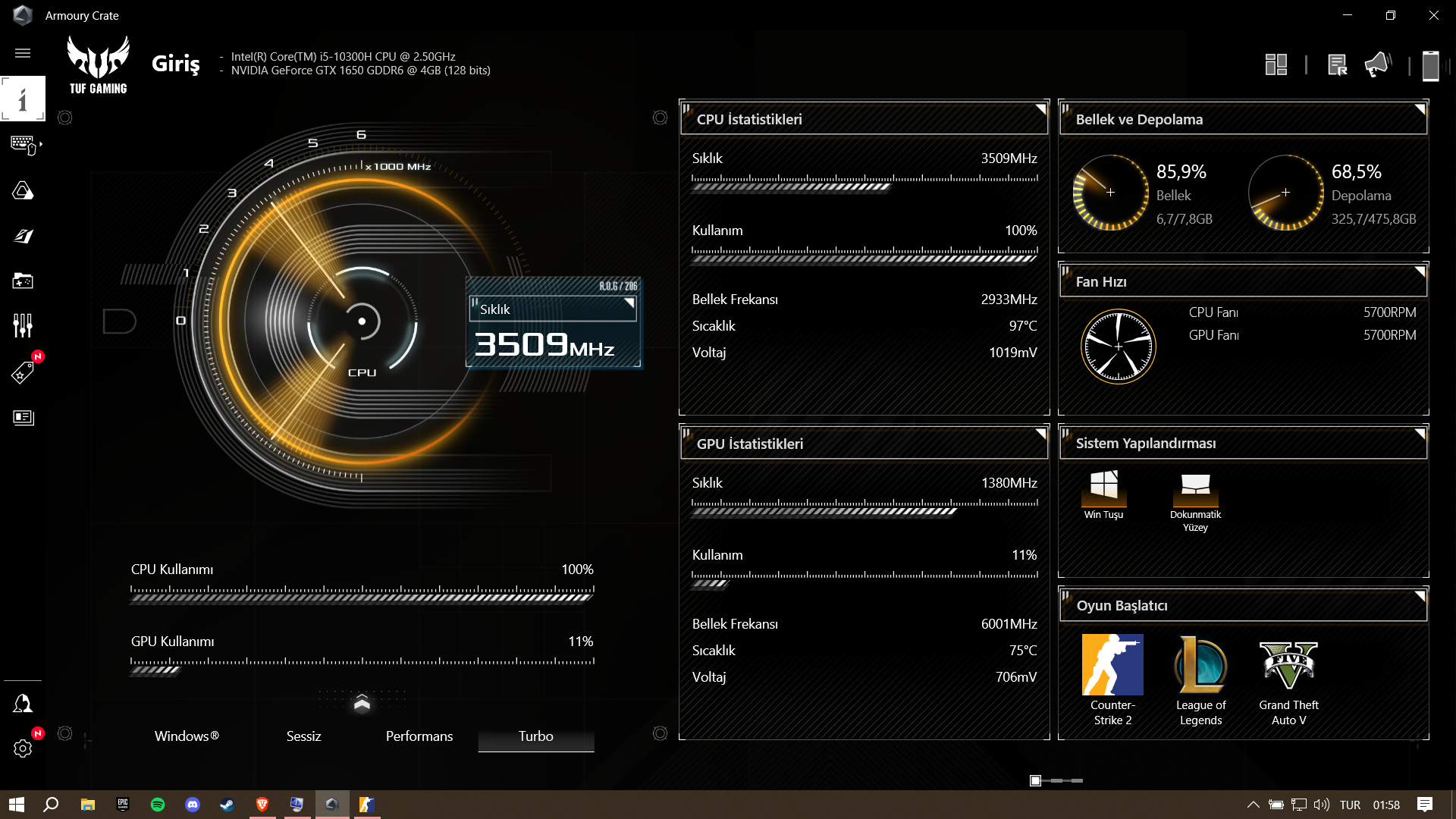
Task: Open the Scenario Profiles sliders icon
Action: pos(23,326)
